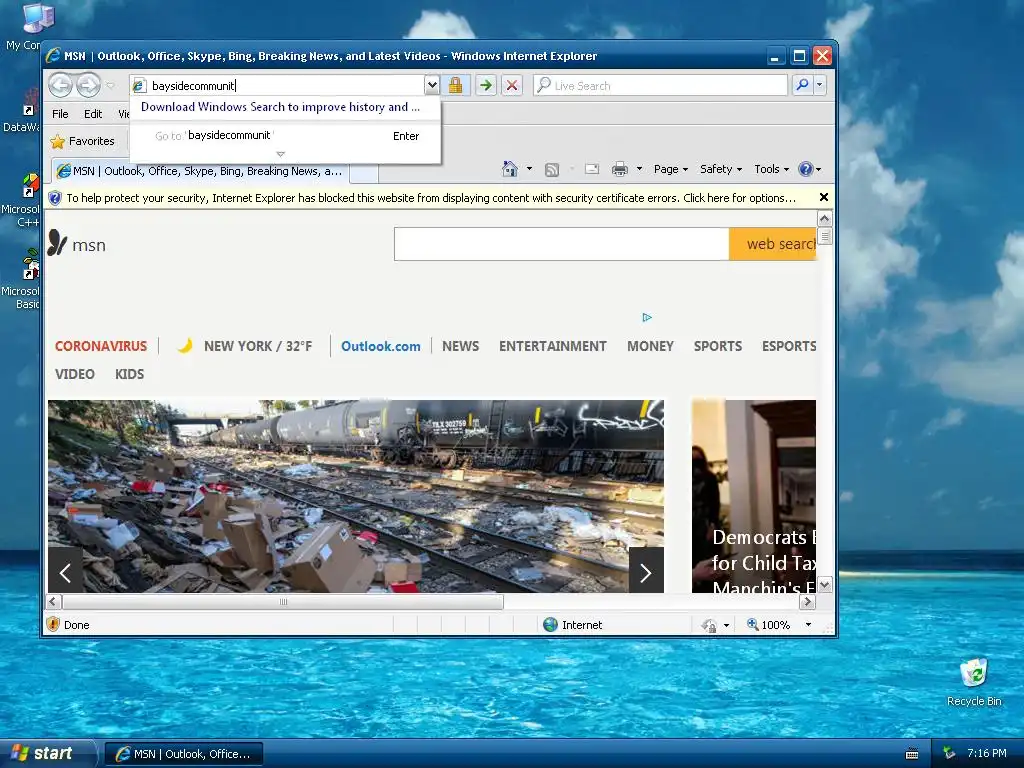Select the MSN browser tab

pos(200,171)
